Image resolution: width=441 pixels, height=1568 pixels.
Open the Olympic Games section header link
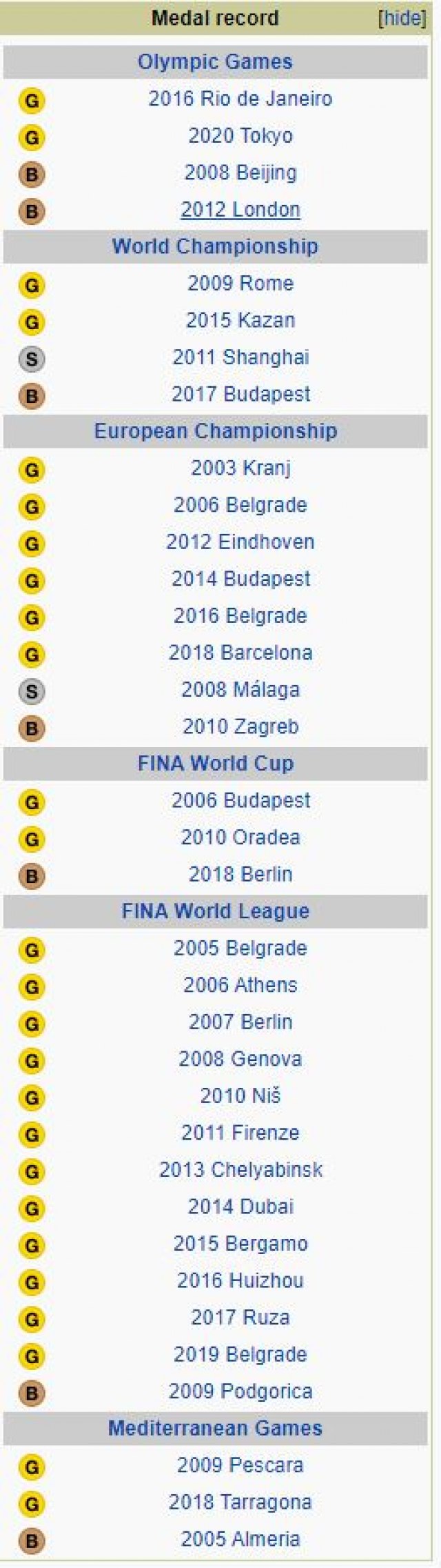point(215,61)
